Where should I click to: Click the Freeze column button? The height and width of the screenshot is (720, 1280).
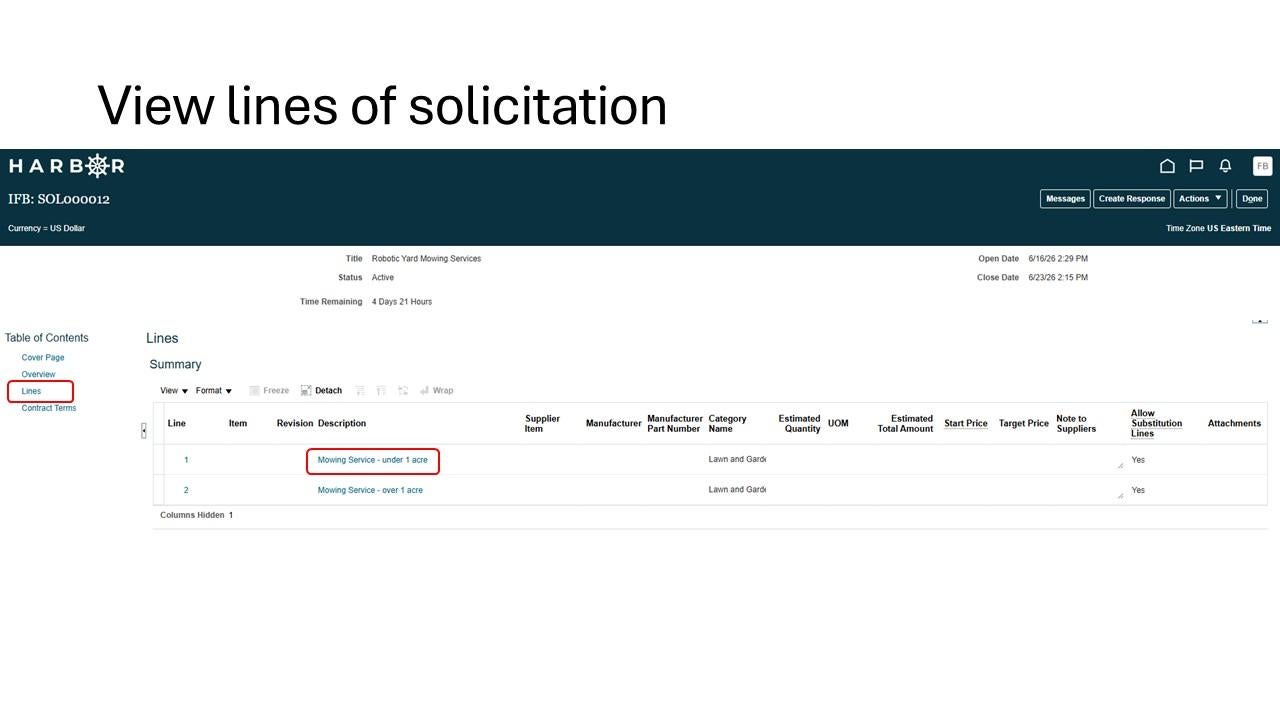(269, 391)
